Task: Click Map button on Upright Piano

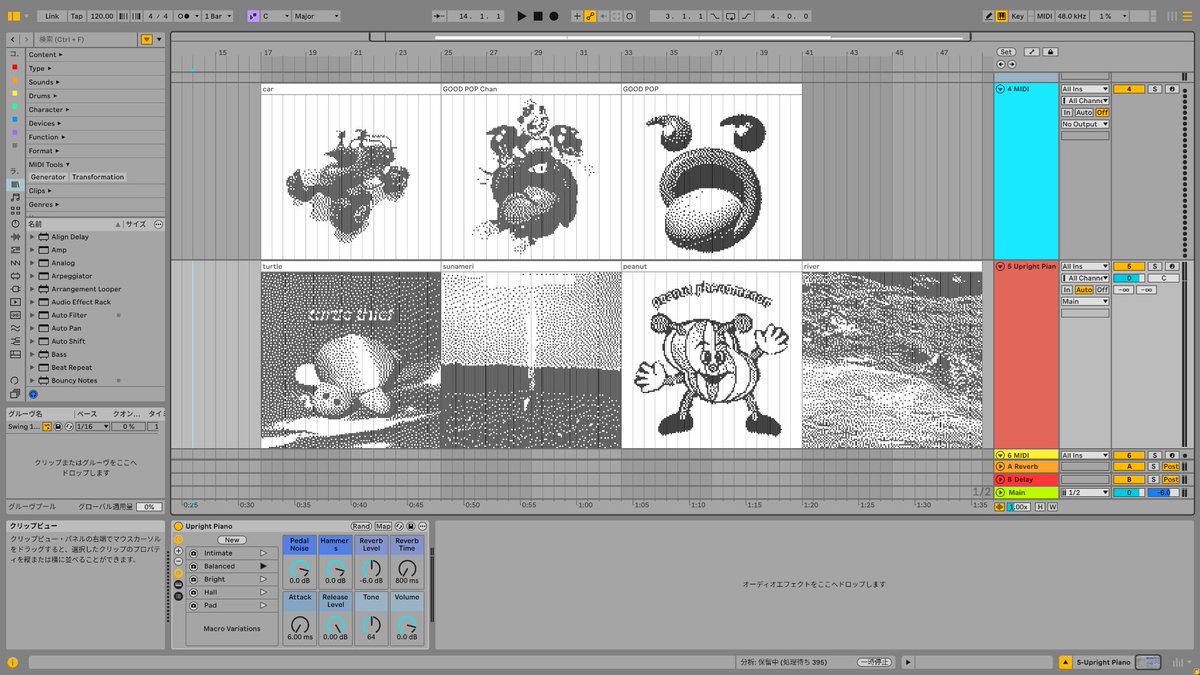Action: tap(383, 526)
